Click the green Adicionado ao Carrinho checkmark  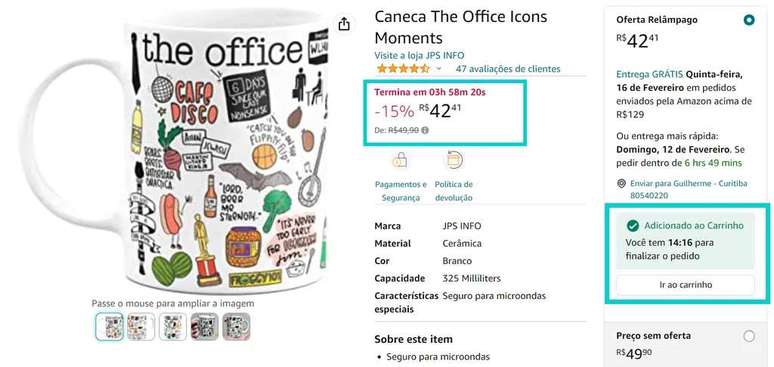coord(632,226)
